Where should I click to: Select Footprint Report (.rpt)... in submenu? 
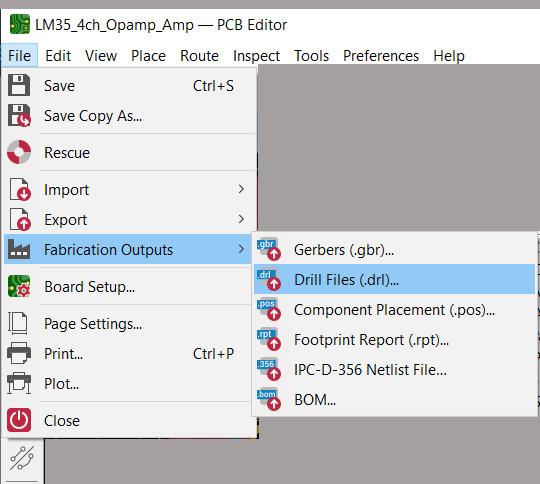(x=395, y=339)
